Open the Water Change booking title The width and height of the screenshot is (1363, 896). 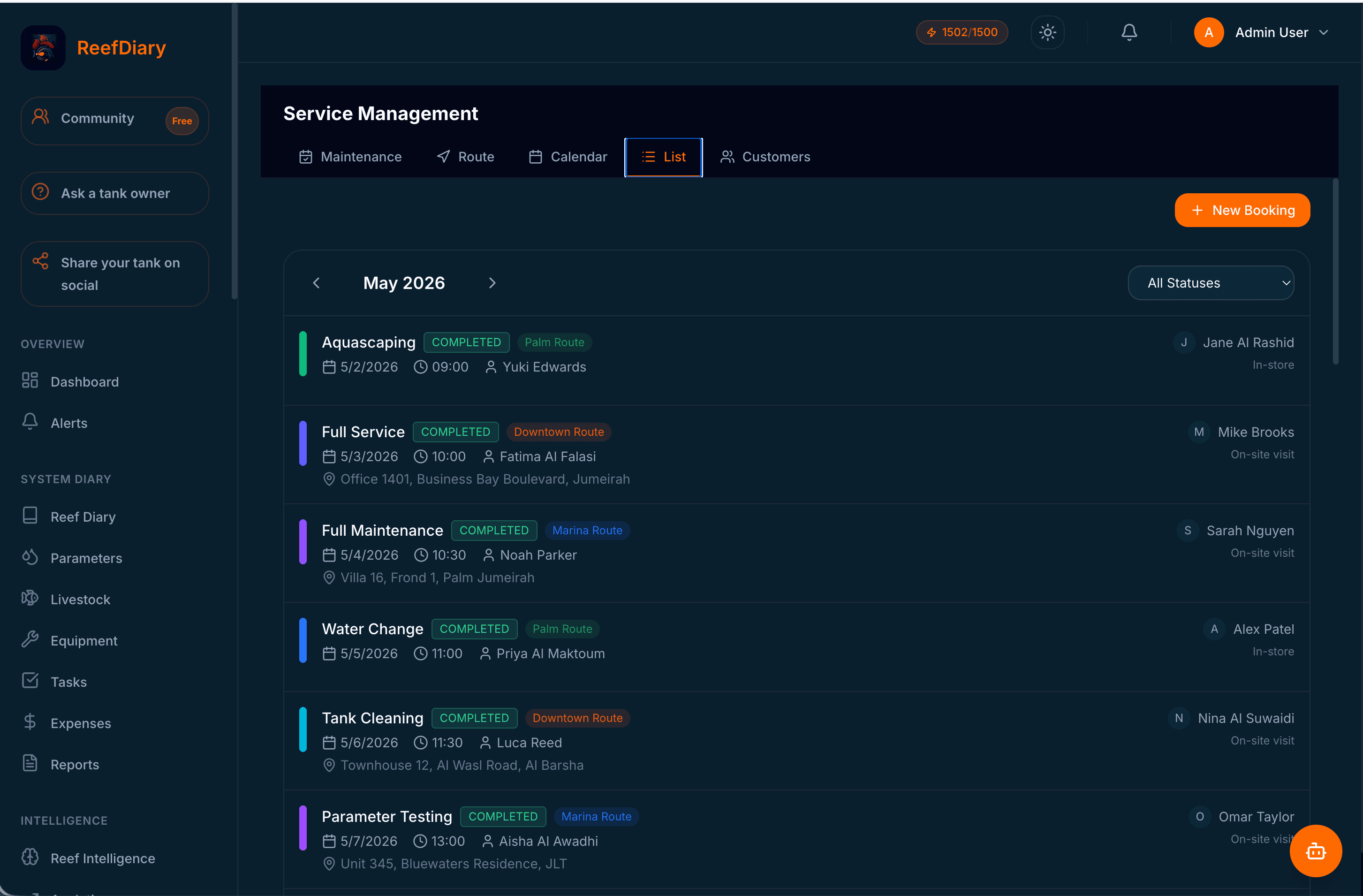[x=373, y=629]
